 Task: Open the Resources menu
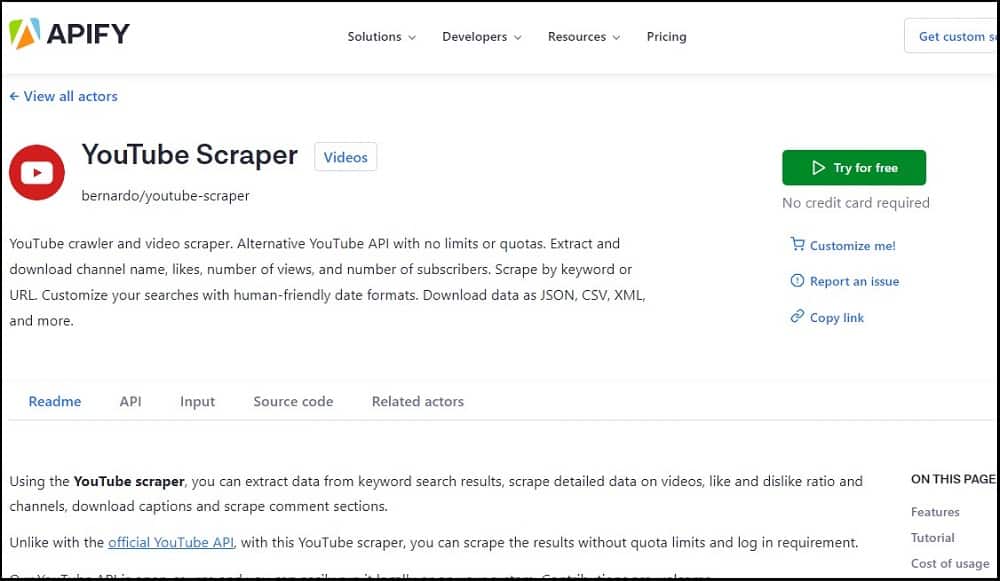584,37
